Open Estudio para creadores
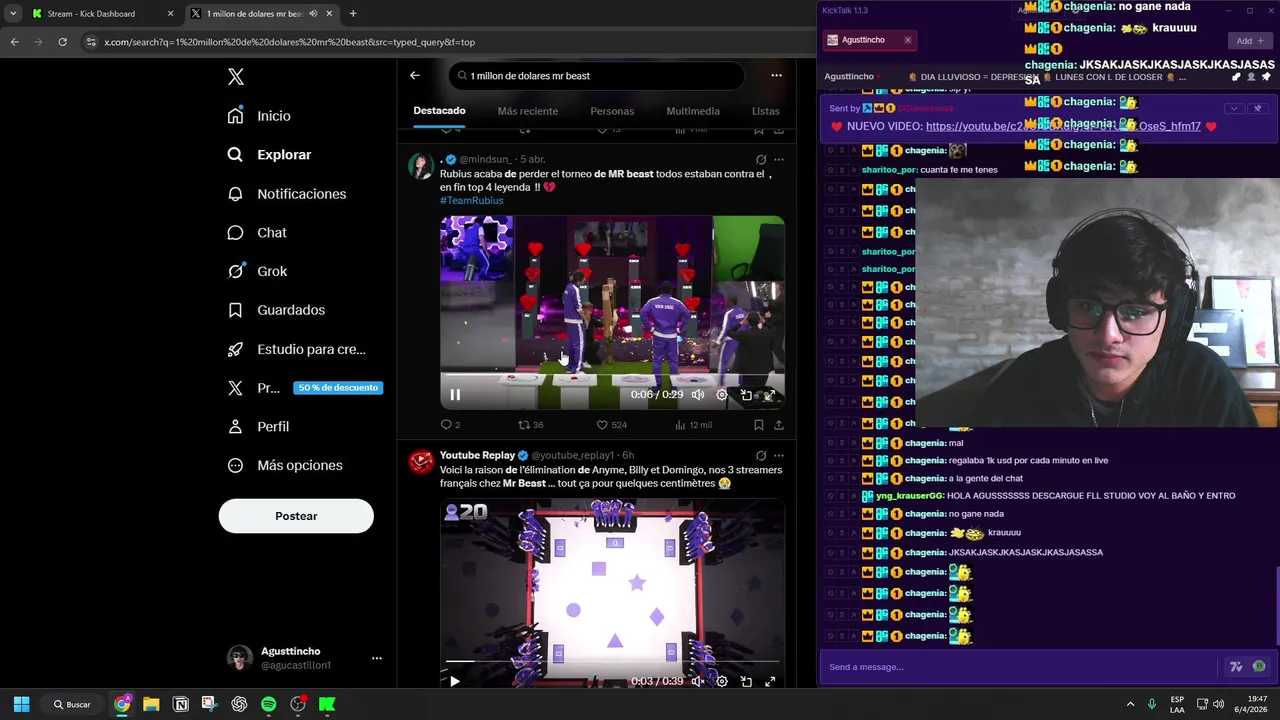This screenshot has width=1280, height=720. (296, 349)
